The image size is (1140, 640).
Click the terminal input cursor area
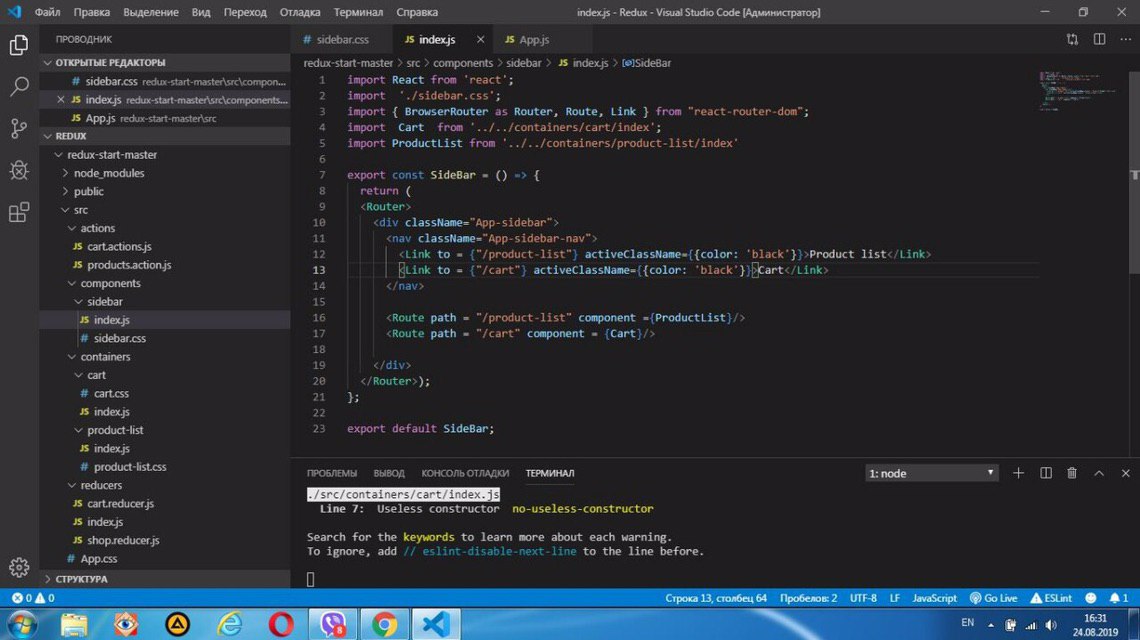(310, 579)
